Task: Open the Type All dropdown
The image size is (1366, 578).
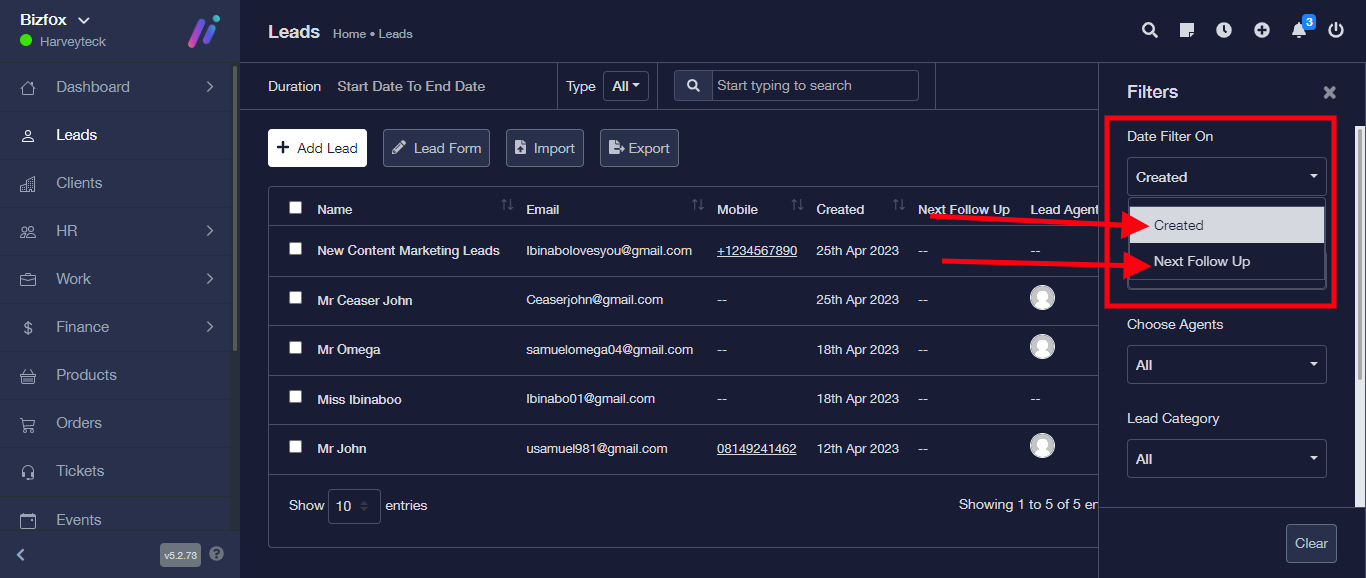Action: pyautogui.click(x=626, y=86)
